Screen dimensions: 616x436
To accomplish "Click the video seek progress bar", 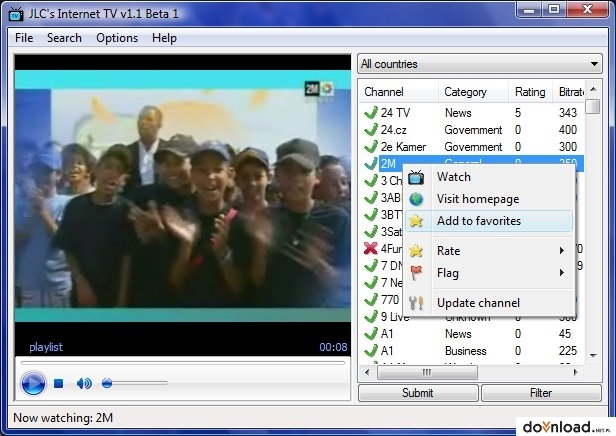I will click(183, 363).
